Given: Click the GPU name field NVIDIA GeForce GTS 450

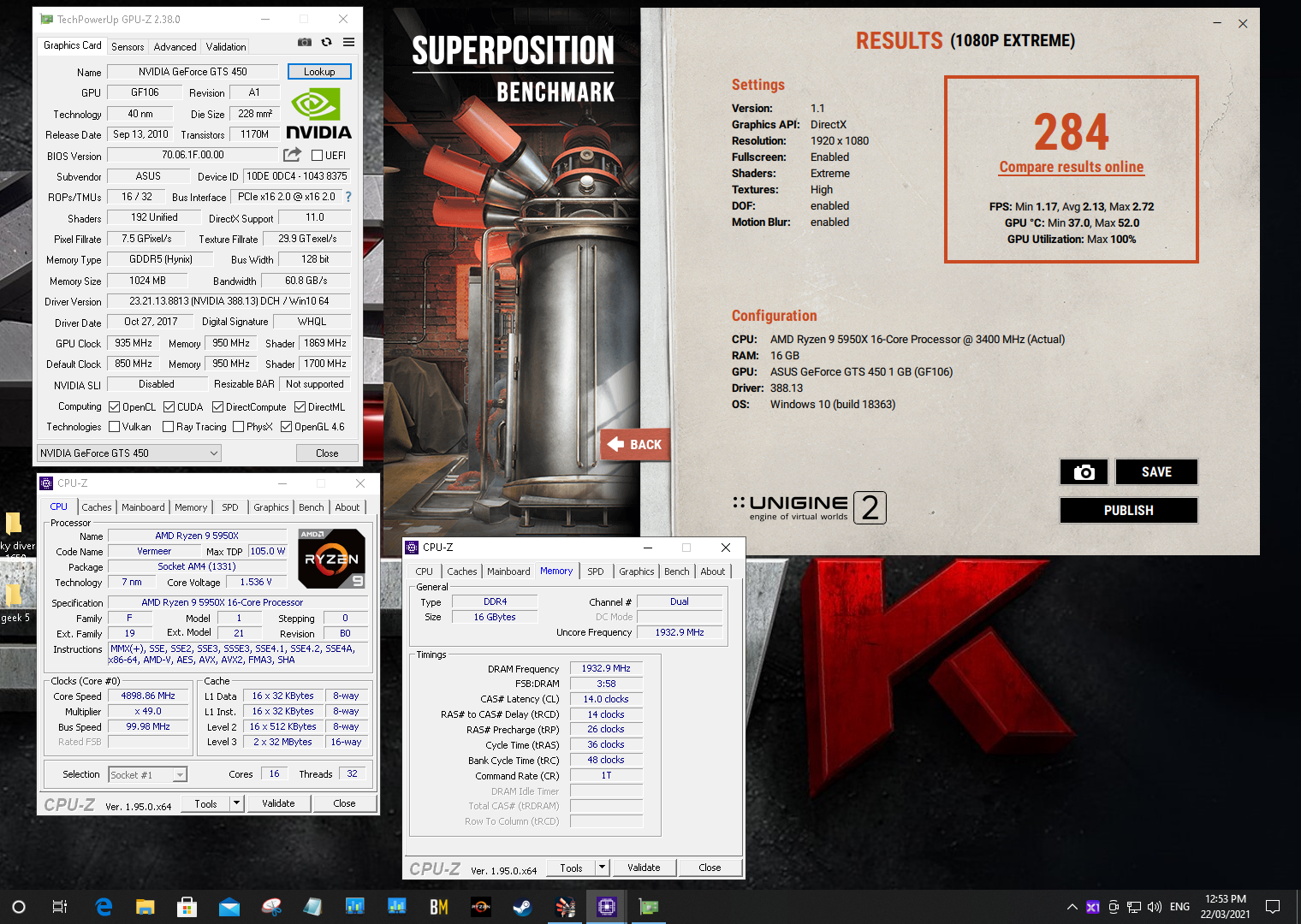Looking at the screenshot, I should pos(193,72).
